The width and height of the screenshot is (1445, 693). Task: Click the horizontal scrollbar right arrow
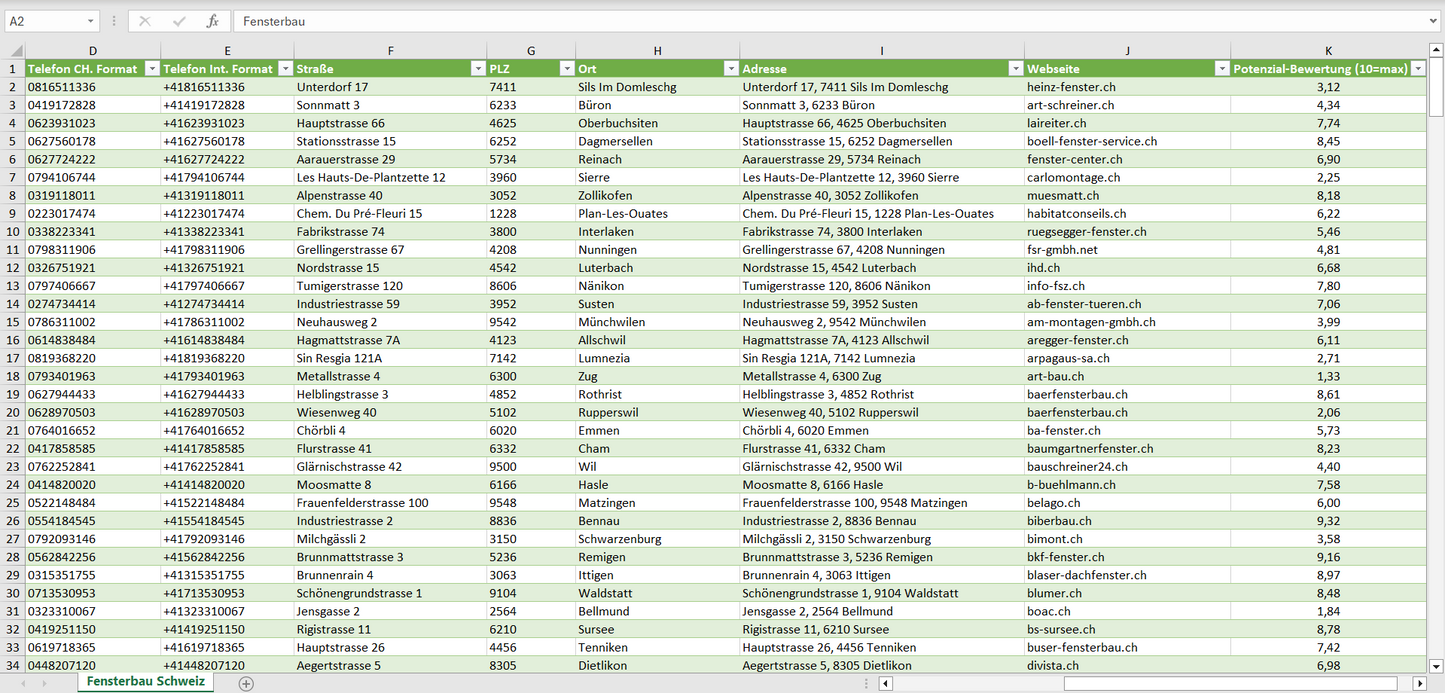click(x=1419, y=683)
